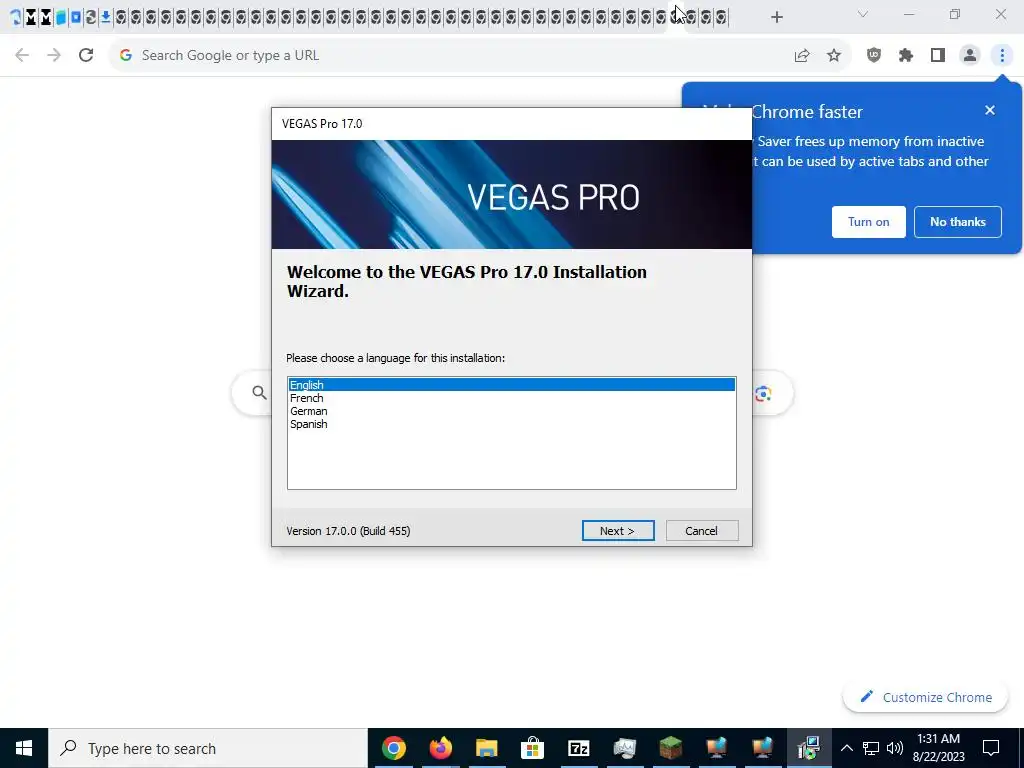Cancel the VEGAS Pro installation
The image size is (1024, 768).
click(x=702, y=531)
